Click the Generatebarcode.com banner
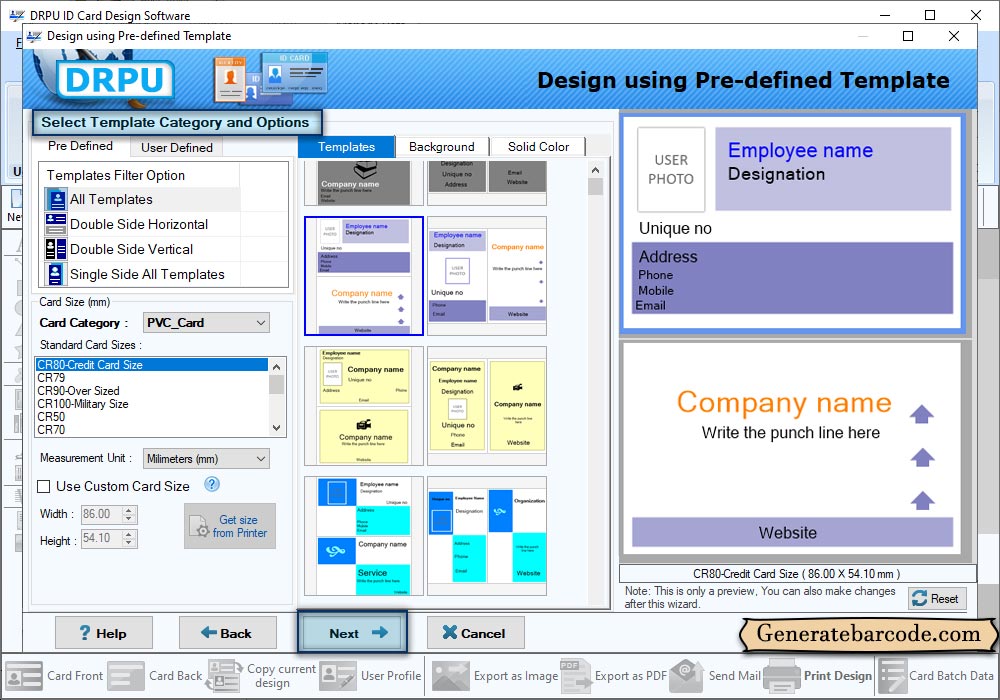This screenshot has width=1000, height=700. [868, 634]
